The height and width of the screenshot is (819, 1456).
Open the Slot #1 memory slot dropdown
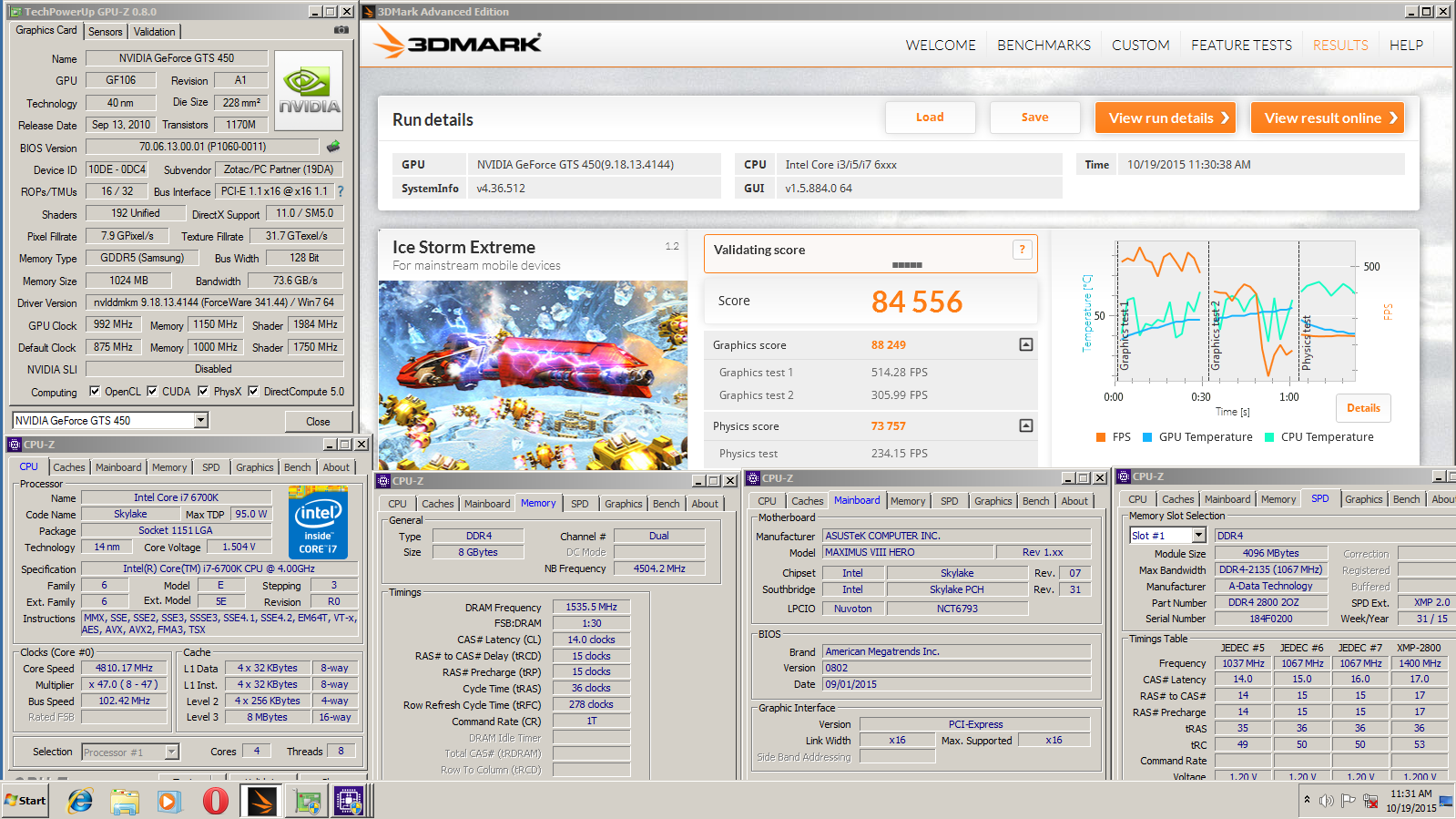(x=1198, y=536)
